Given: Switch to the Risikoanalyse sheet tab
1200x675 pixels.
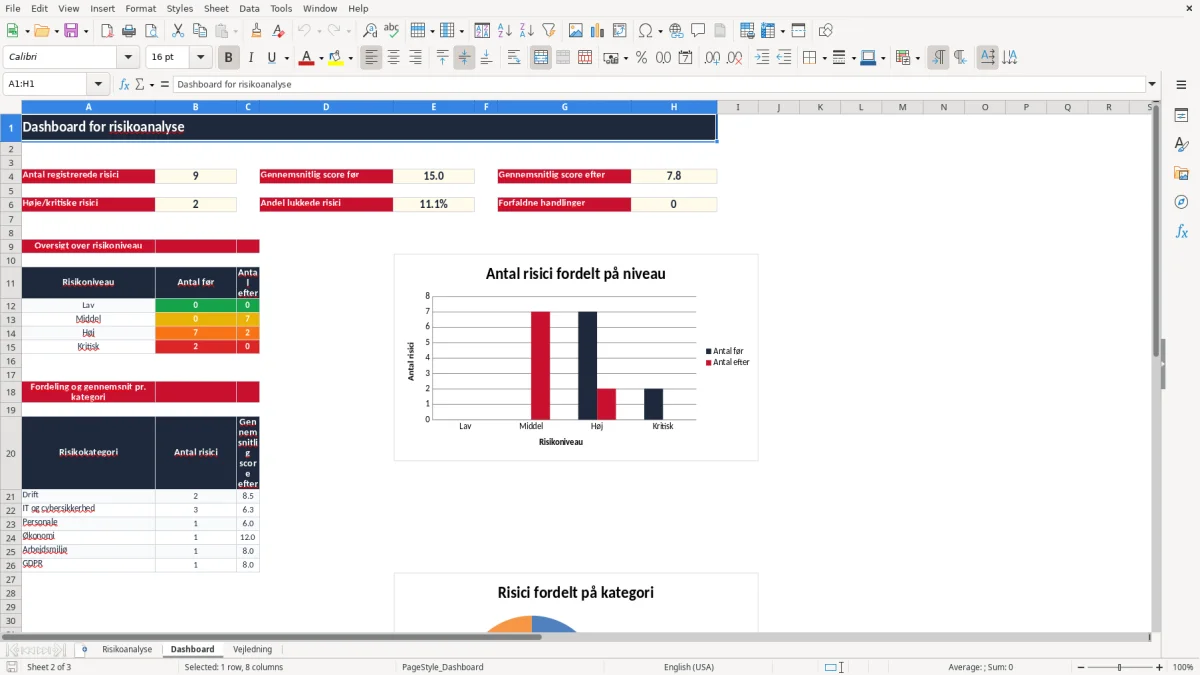Looking at the screenshot, I should click(127, 649).
